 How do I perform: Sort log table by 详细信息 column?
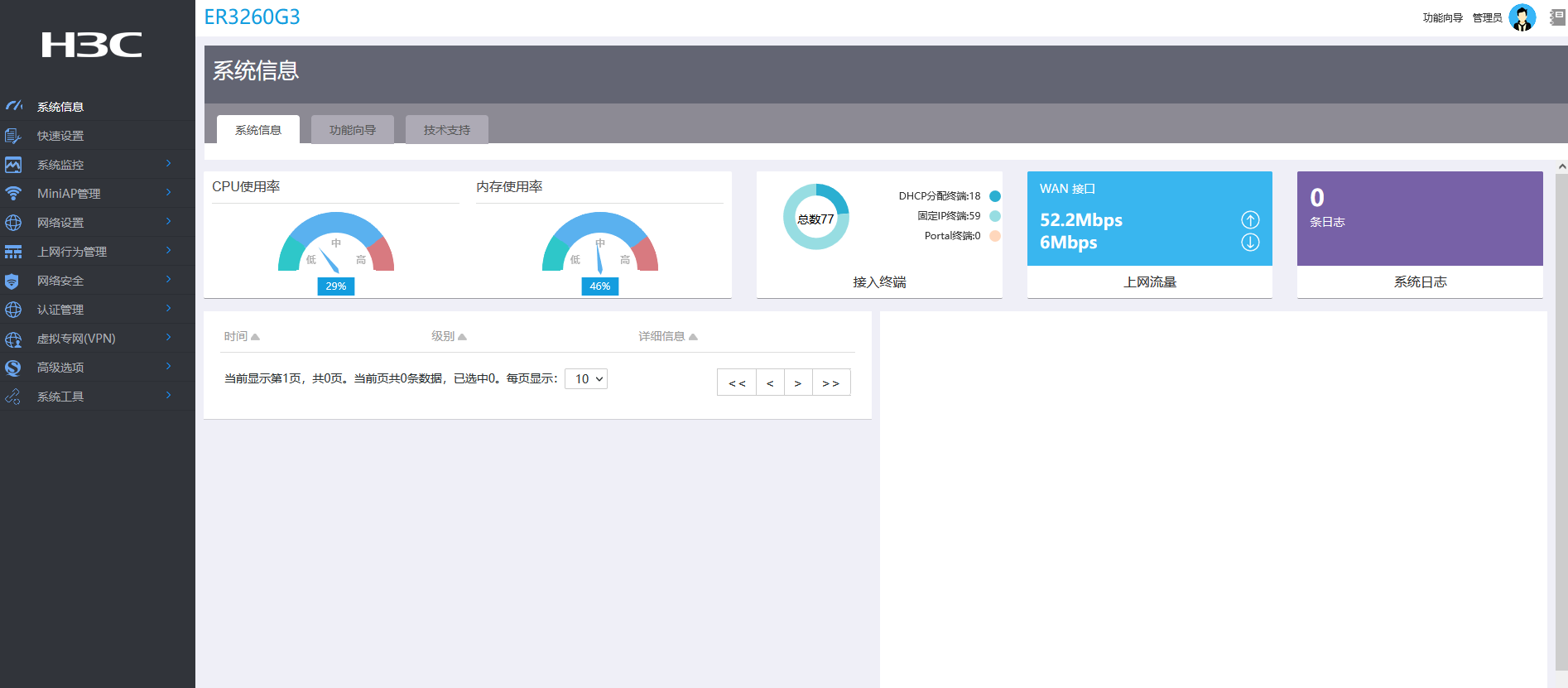point(668,336)
